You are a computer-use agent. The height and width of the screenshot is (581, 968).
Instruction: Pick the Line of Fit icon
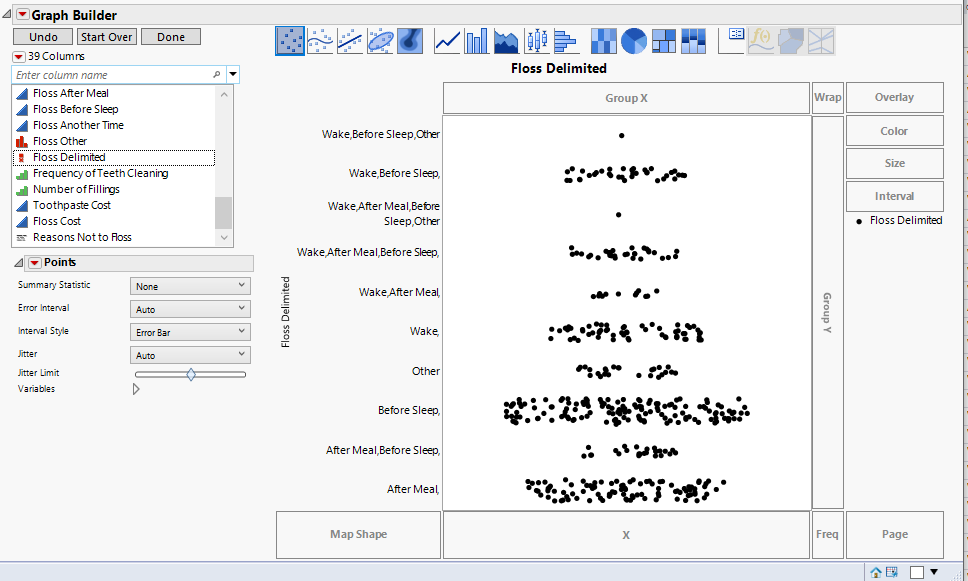pyautogui.click(x=347, y=41)
